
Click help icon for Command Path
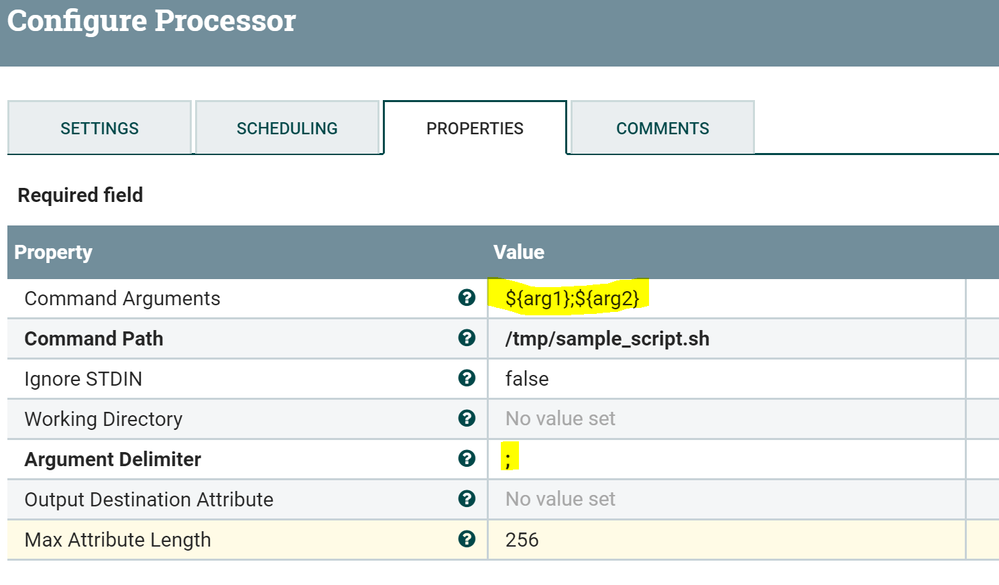[x=466, y=338]
